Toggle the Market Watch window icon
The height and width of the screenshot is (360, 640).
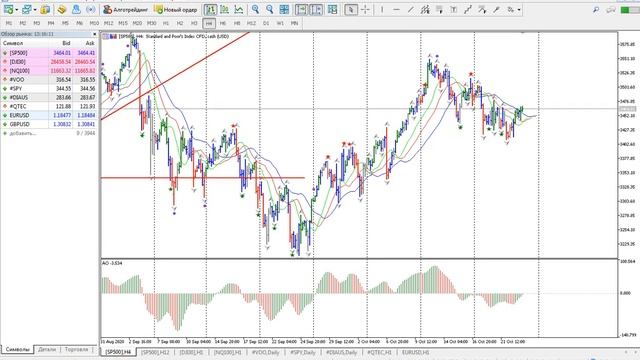45,9
